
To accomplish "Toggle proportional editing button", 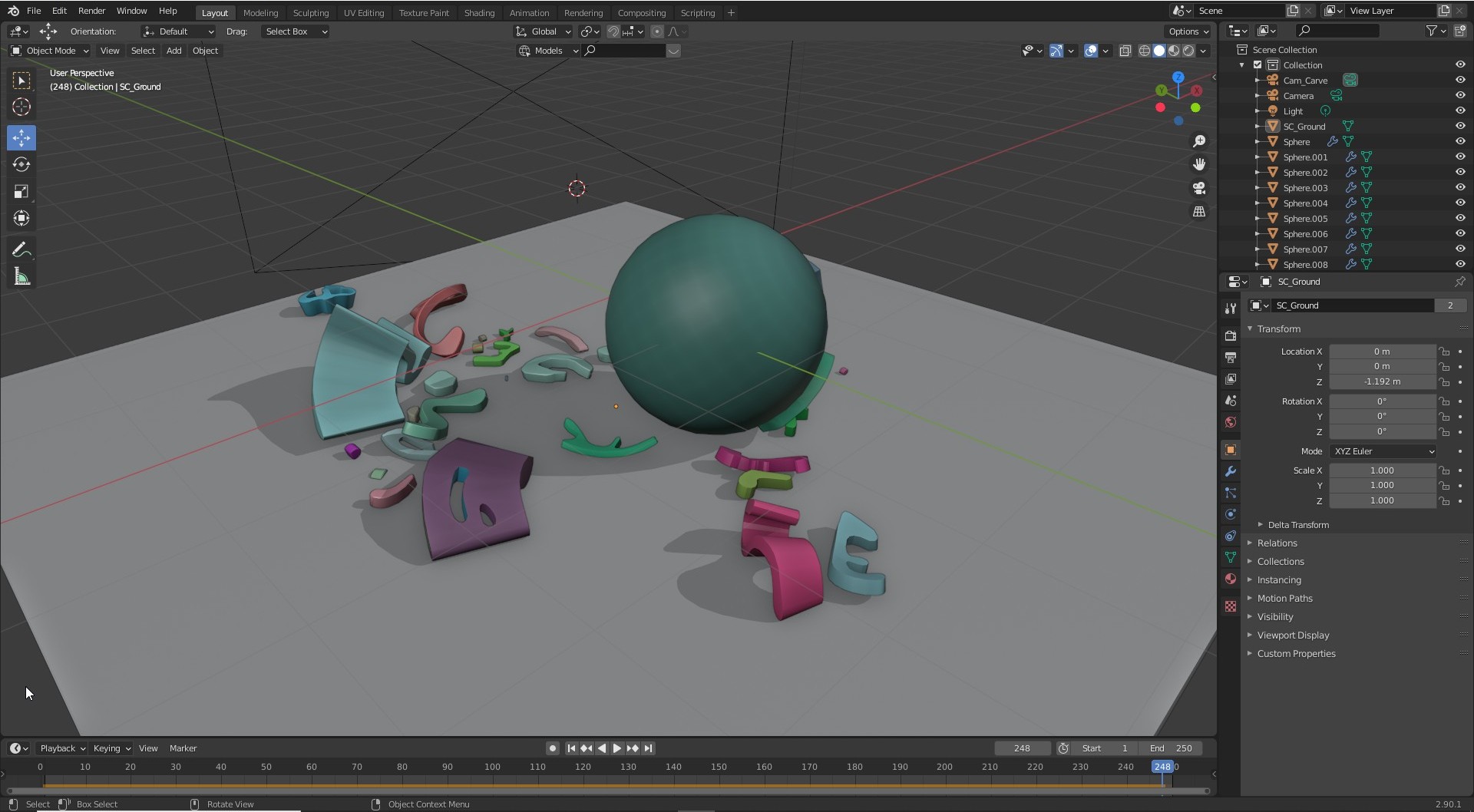I will point(657,31).
